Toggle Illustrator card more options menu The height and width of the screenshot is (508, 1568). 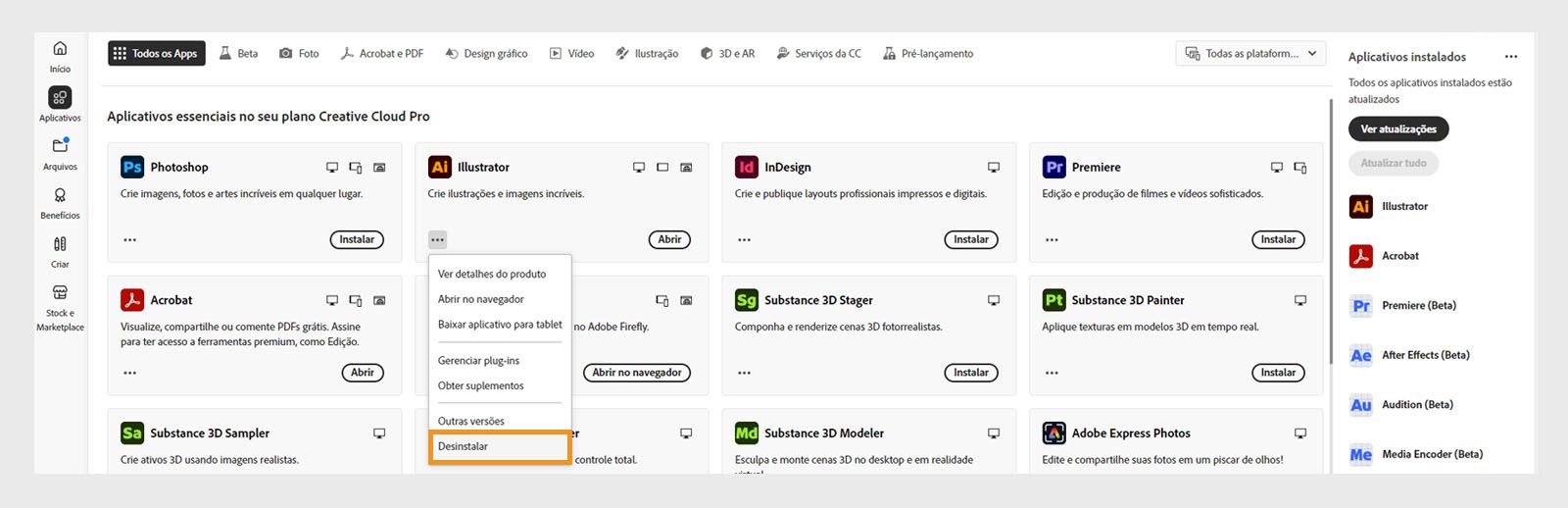click(437, 239)
